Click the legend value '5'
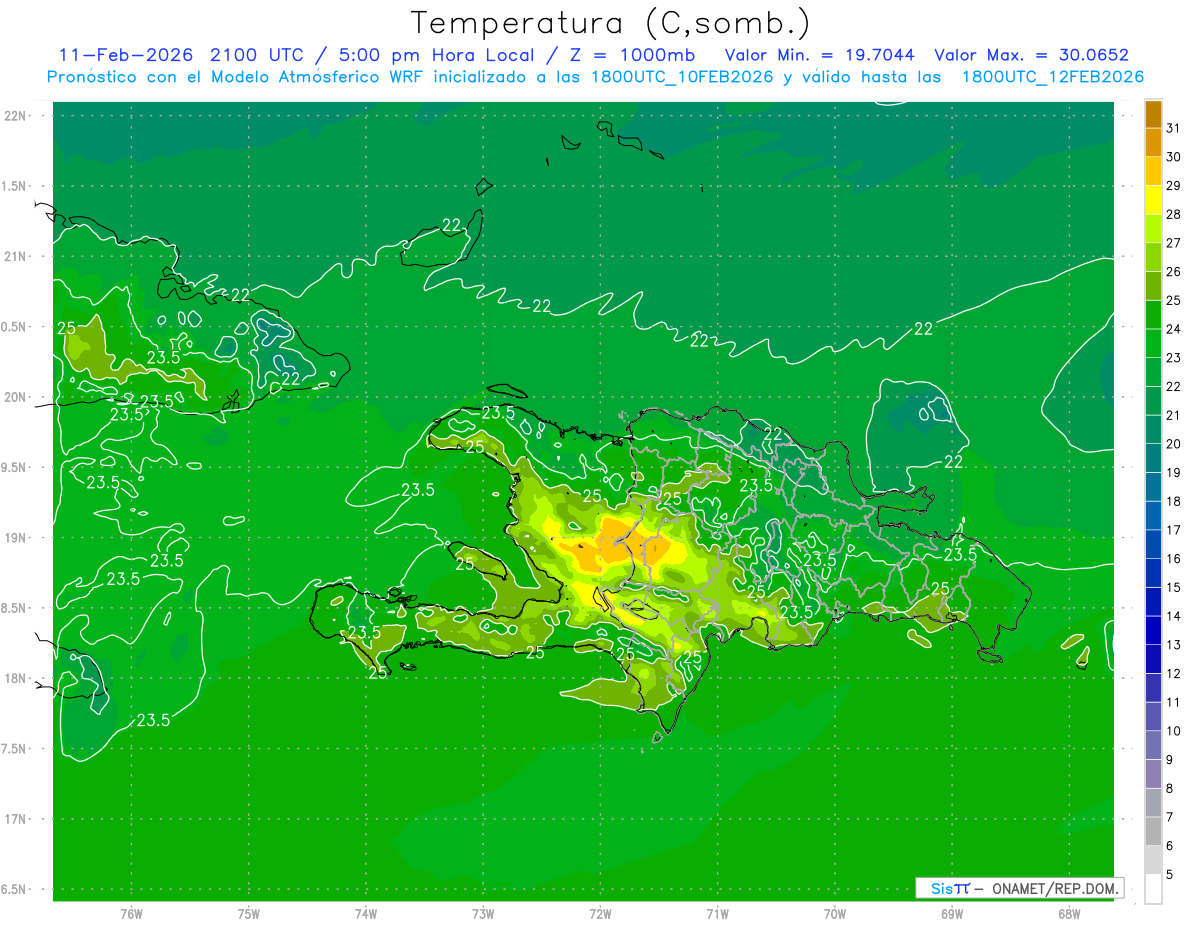 (1169, 874)
